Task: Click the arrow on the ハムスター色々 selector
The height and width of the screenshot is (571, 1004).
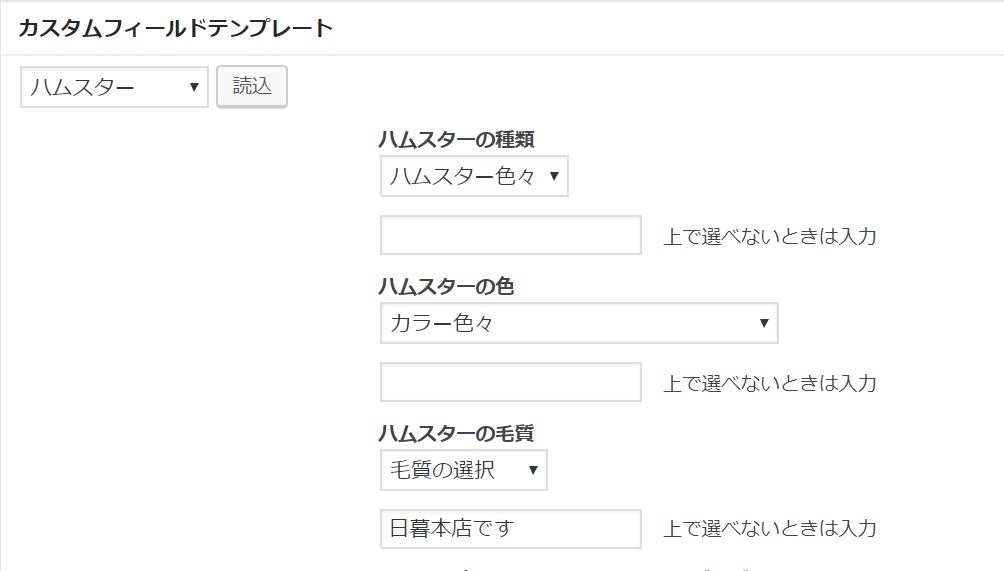Action: coord(554,177)
